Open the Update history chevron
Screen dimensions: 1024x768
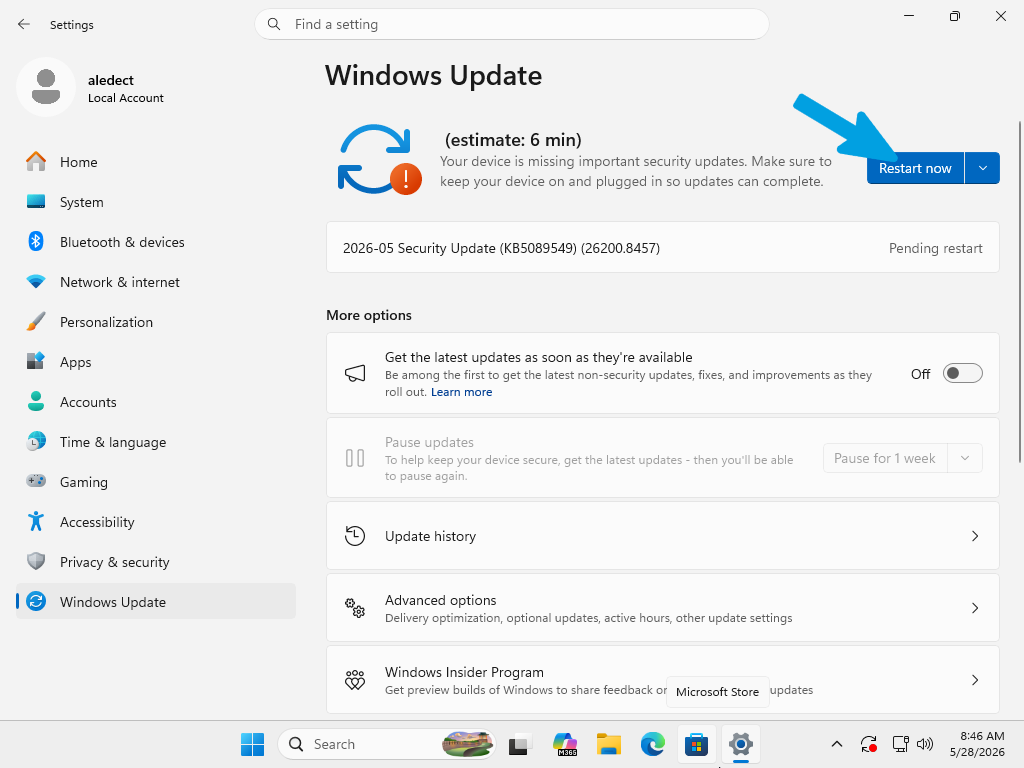[974, 536]
